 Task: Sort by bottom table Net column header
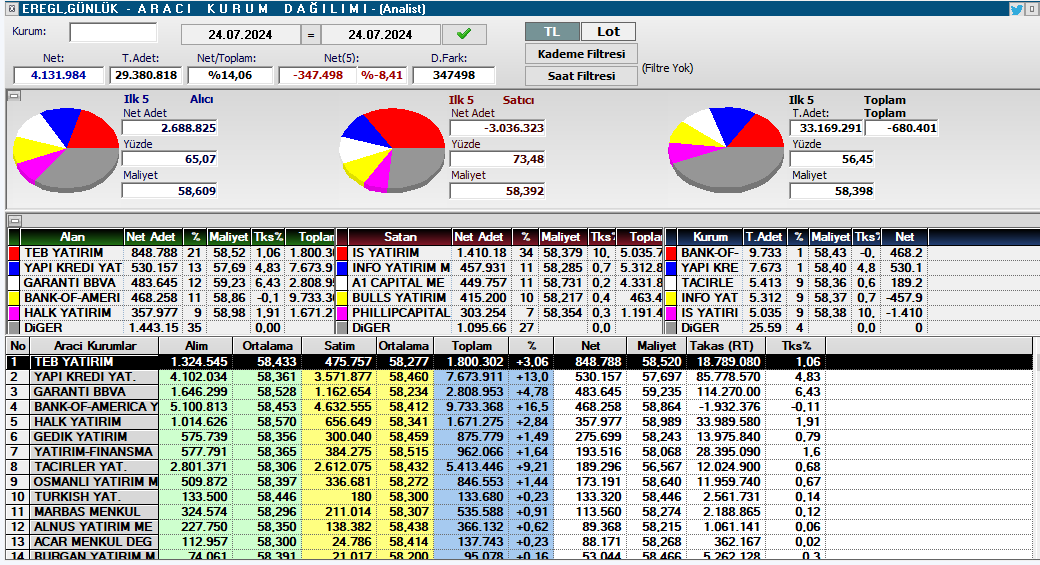point(590,345)
